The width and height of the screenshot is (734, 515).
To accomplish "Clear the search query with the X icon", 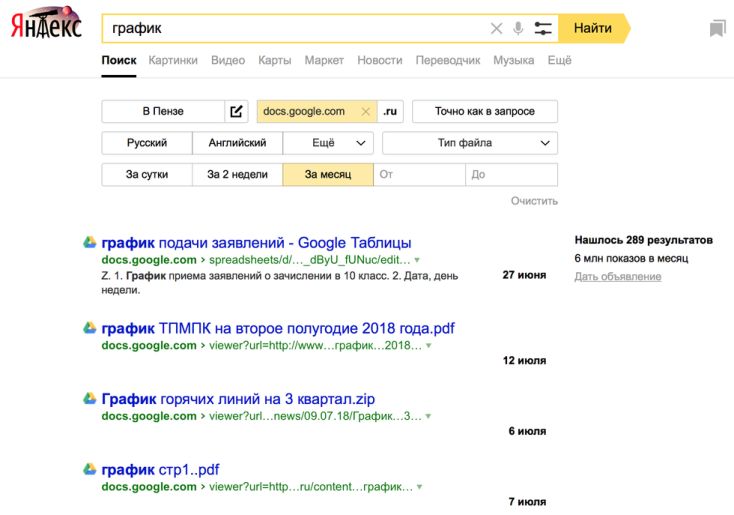I will [496, 29].
